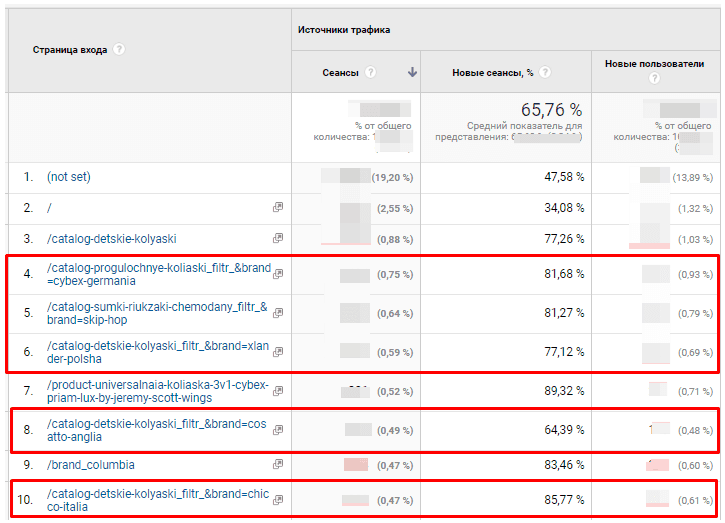Open /catalog-detskie-kolyaski external link icon
Screen dimensions: 725x523
pos(278,239)
